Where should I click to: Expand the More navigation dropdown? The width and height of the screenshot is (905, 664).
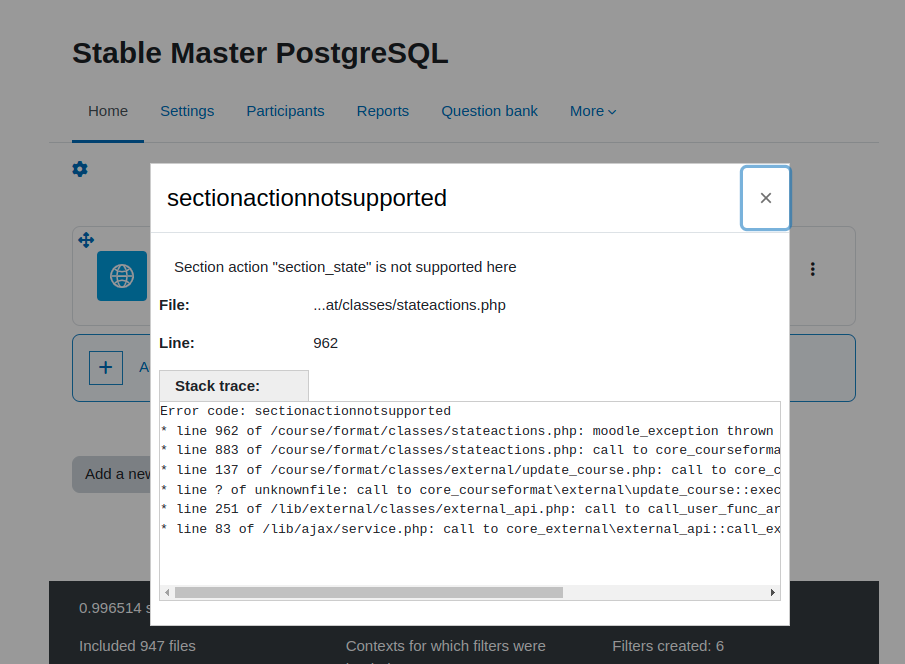tap(593, 111)
